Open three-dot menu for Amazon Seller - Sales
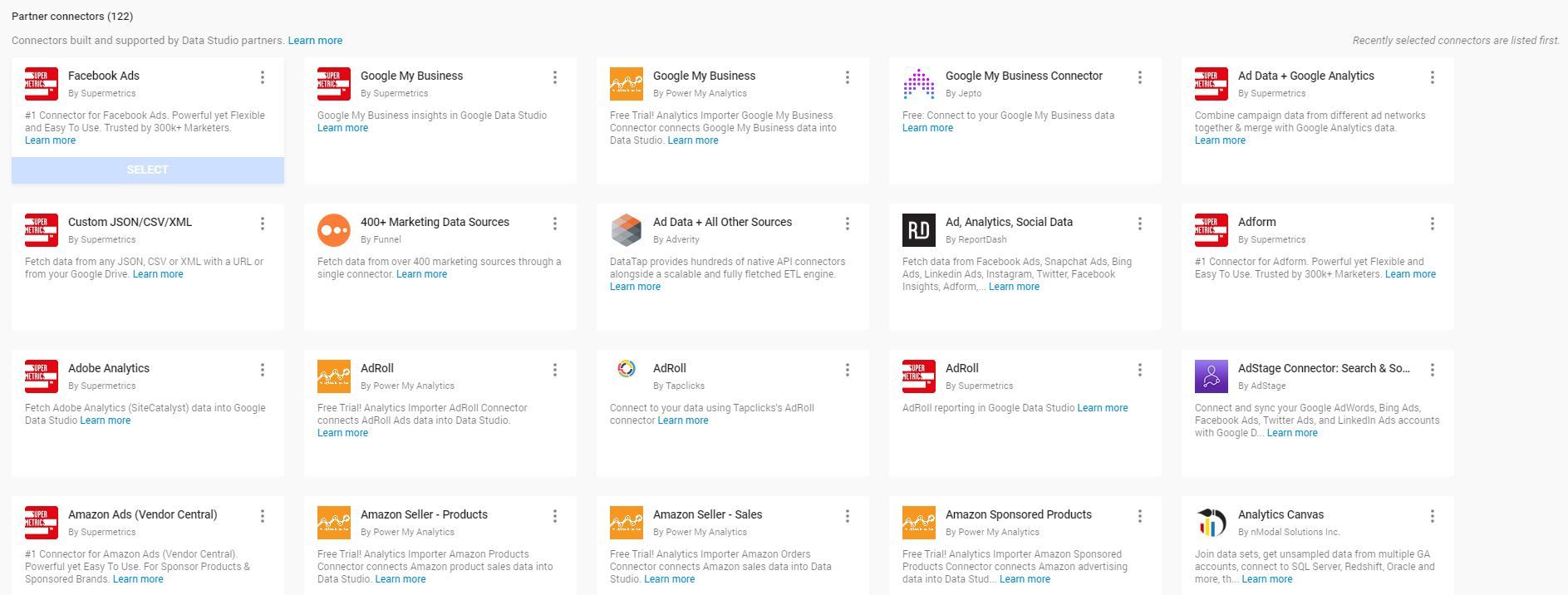This screenshot has height=595, width=1568. [x=848, y=516]
